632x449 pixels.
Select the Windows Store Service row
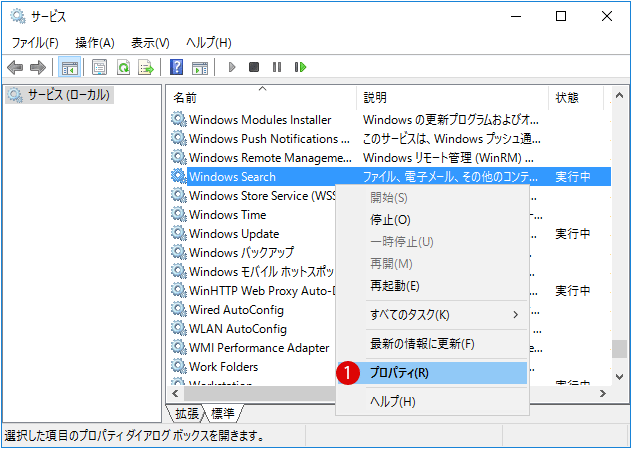253,195
